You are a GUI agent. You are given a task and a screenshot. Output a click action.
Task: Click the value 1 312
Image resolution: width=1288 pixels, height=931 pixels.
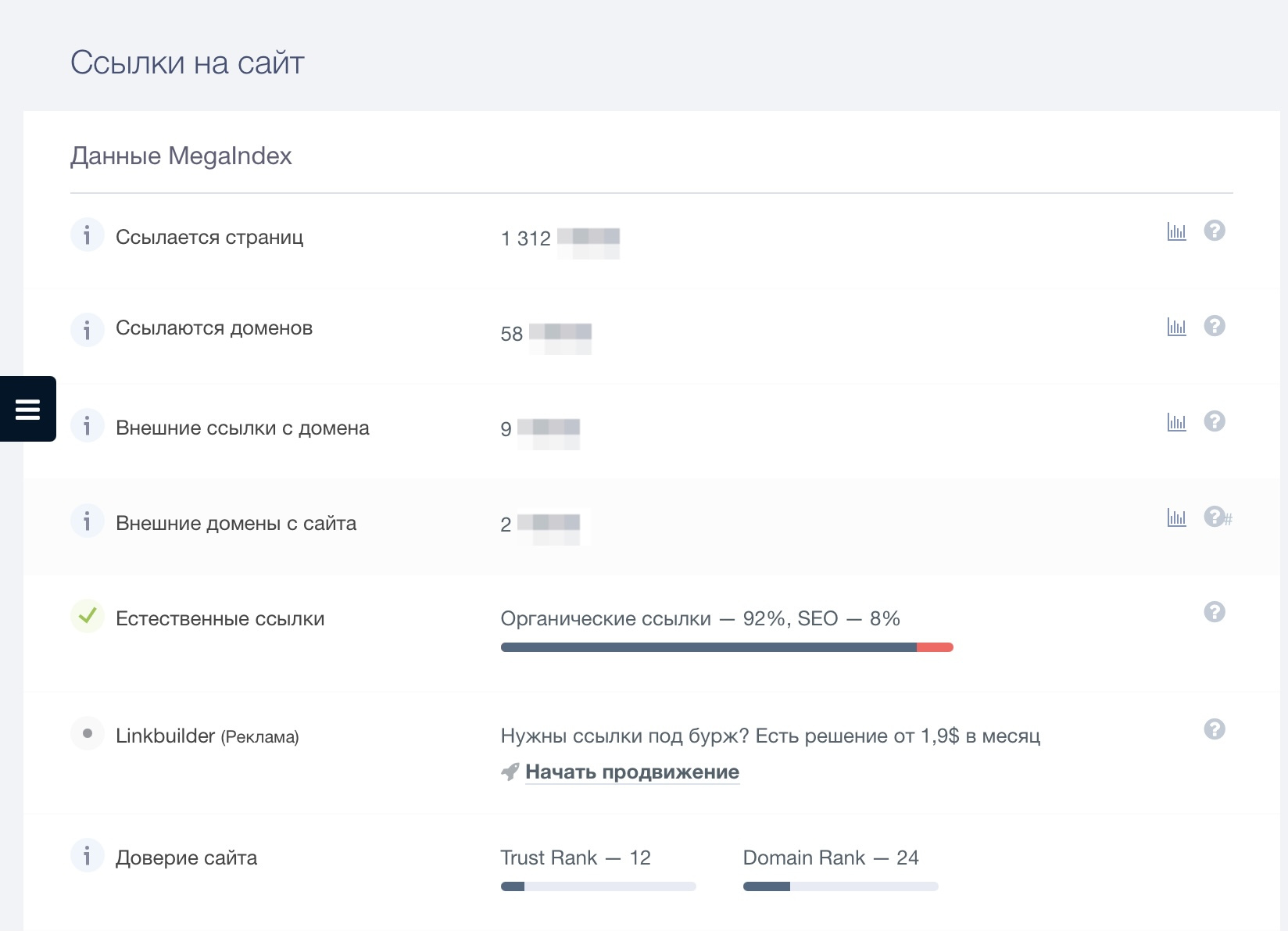coord(526,238)
